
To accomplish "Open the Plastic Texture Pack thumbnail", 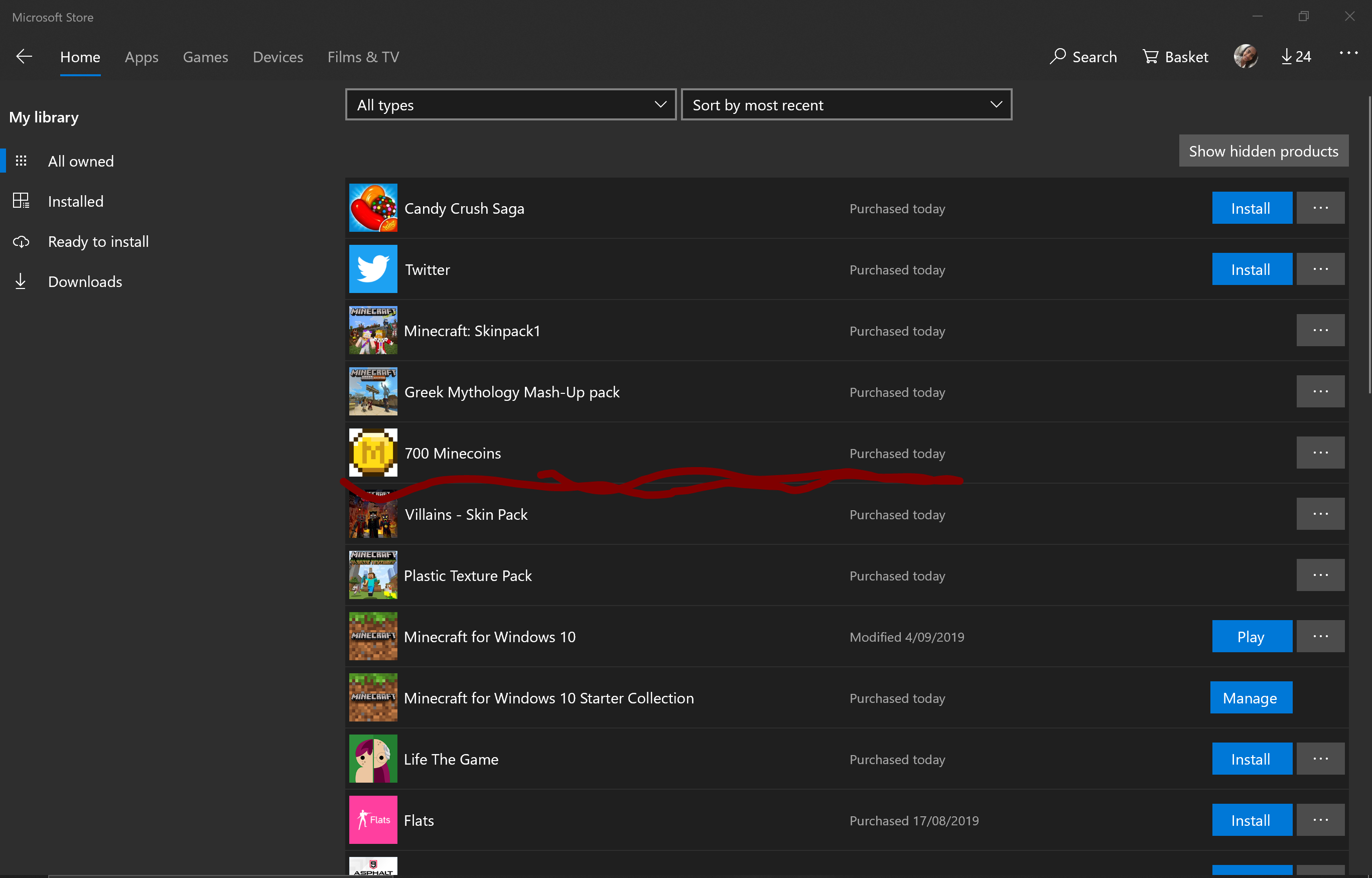I will [373, 574].
